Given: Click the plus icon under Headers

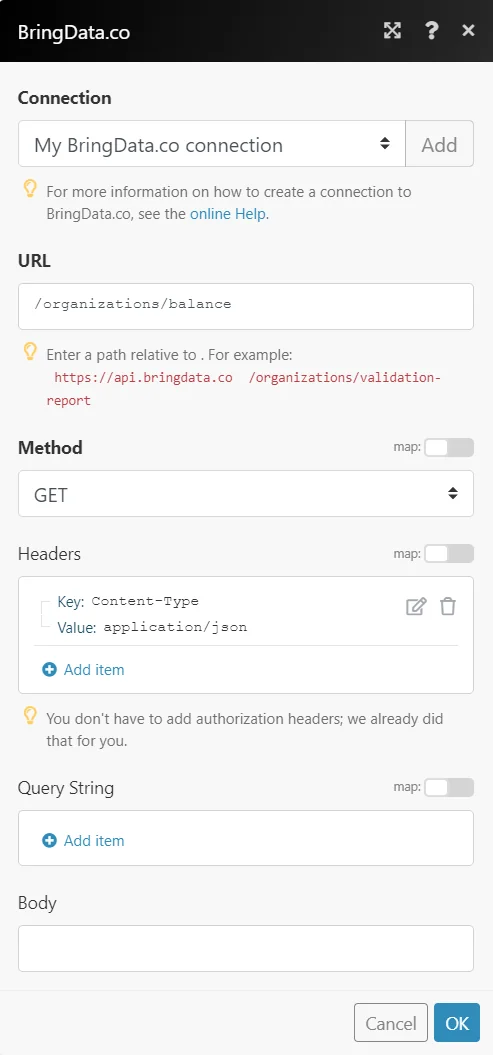Looking at the screenshot, I should [50, 669].
